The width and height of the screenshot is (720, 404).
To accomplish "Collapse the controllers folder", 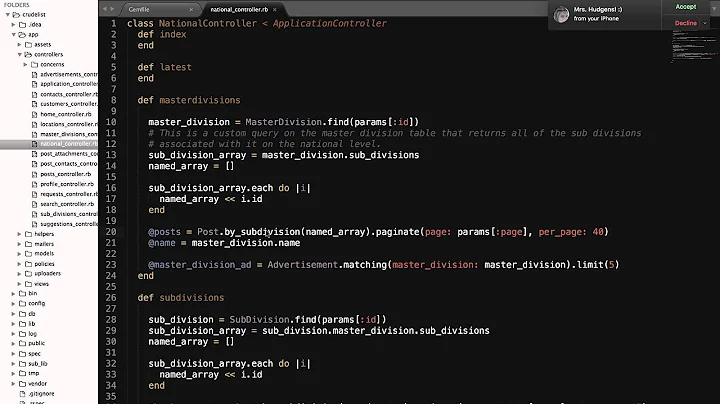I will [x=20, y=55].
